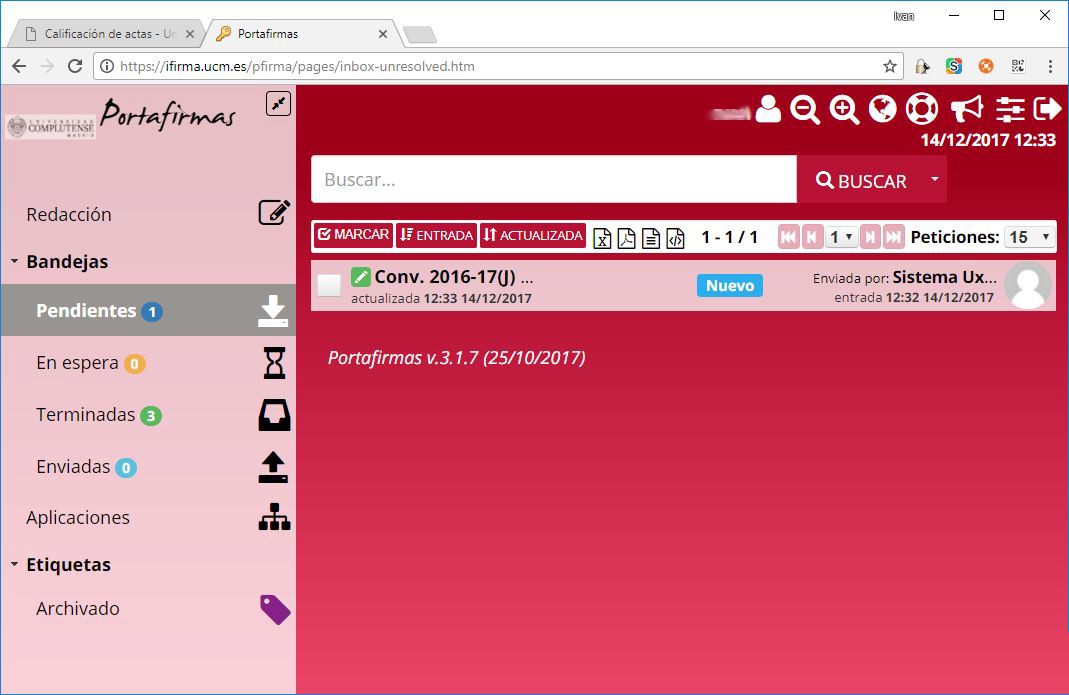The height and width of the screenshot is (695, 1069).
Task: Click the zoom in magnifier icon
Action: 845,109
